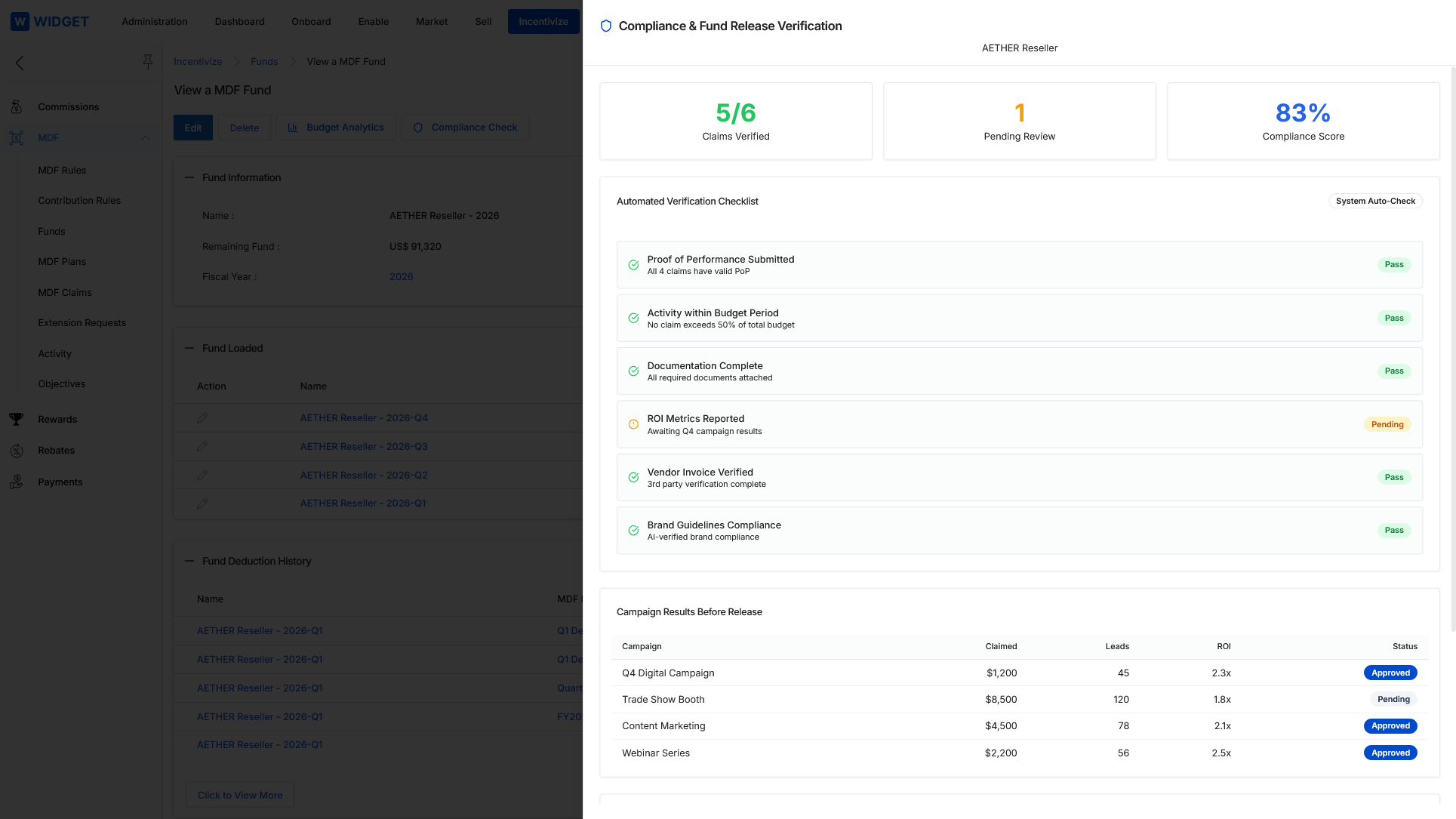Open fiscal year 2026 link
The image size is (1456, 819).
402,277
